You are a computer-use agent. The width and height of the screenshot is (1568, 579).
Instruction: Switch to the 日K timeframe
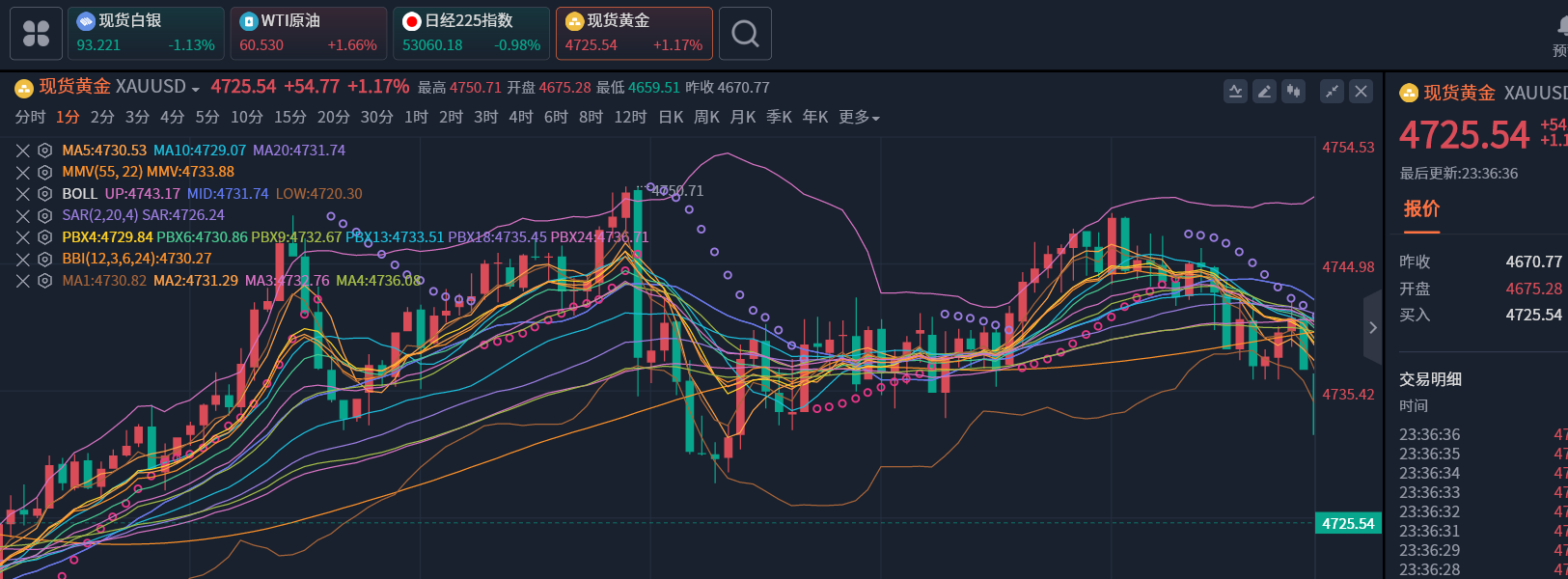(x=671, y=117)
